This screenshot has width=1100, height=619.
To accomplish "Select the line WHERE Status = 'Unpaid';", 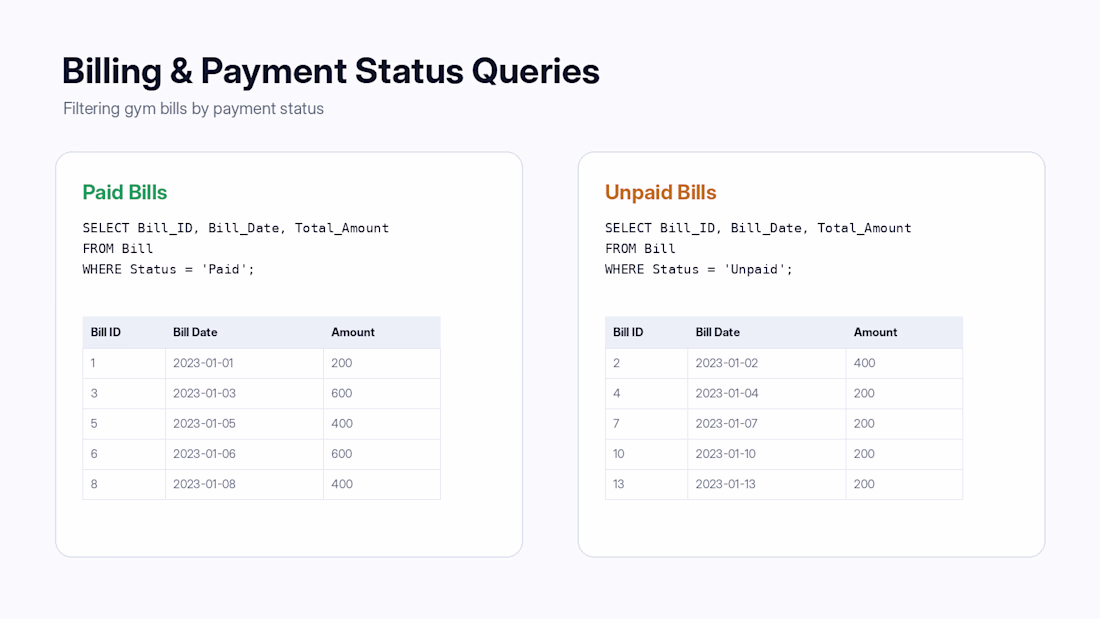I will point(699,269).
